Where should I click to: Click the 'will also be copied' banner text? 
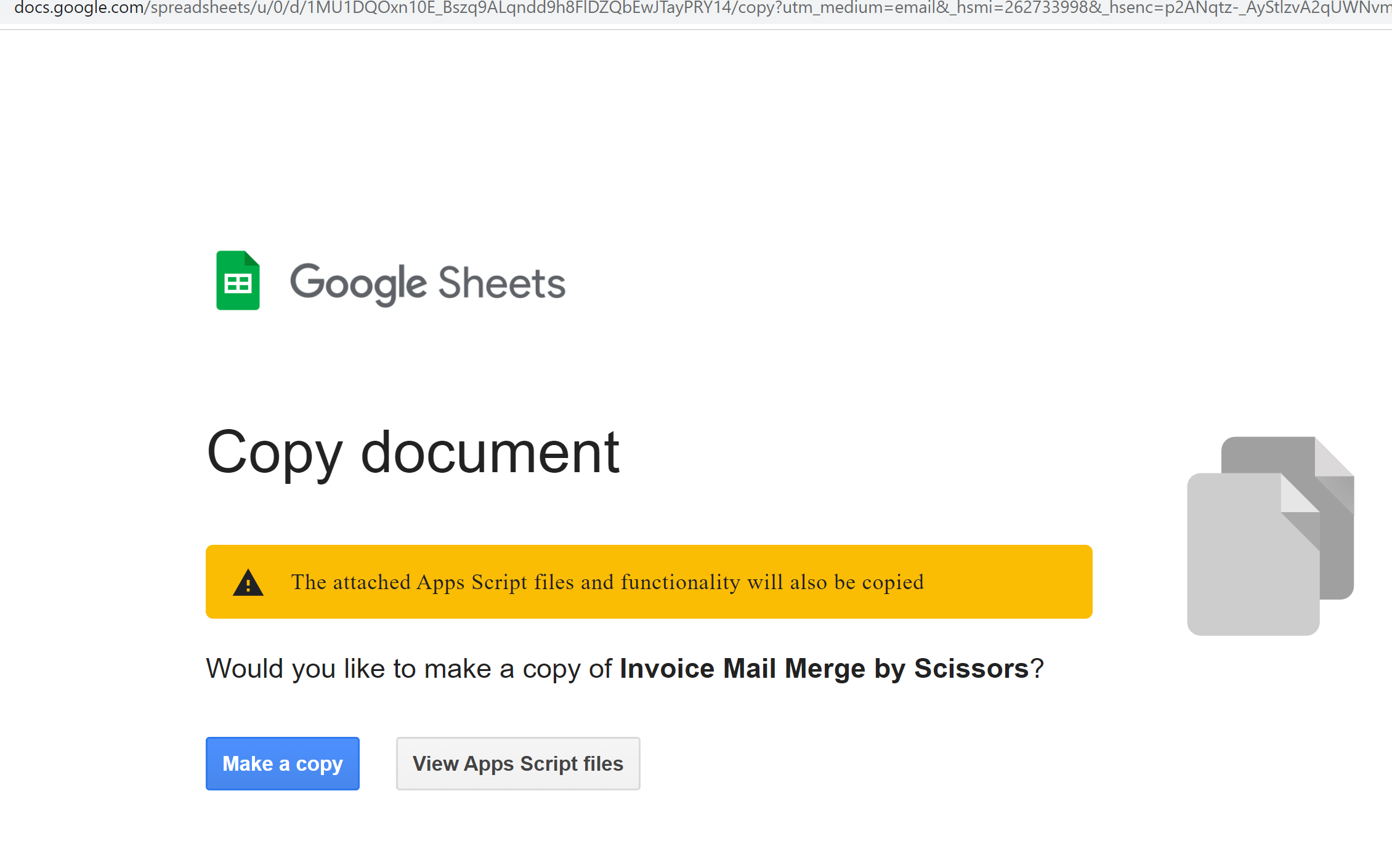[x=835, y=582]
